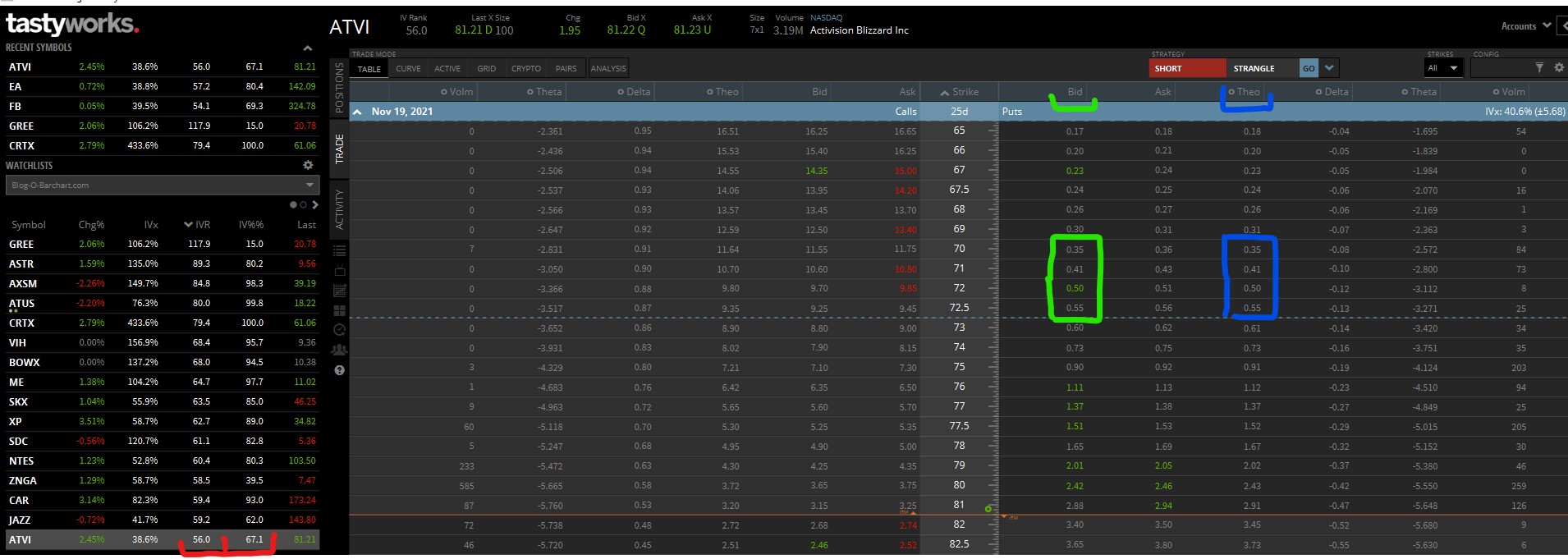Viewport: 1568px width, 559px height.
Task: Select JAZZ in the watchlist
Action: [x=162, y=520]
